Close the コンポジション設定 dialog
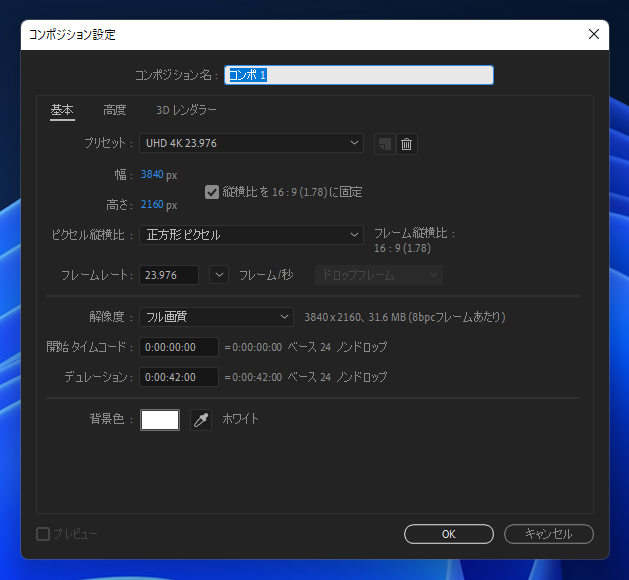629x580 pixels. [x=594, y=34]
